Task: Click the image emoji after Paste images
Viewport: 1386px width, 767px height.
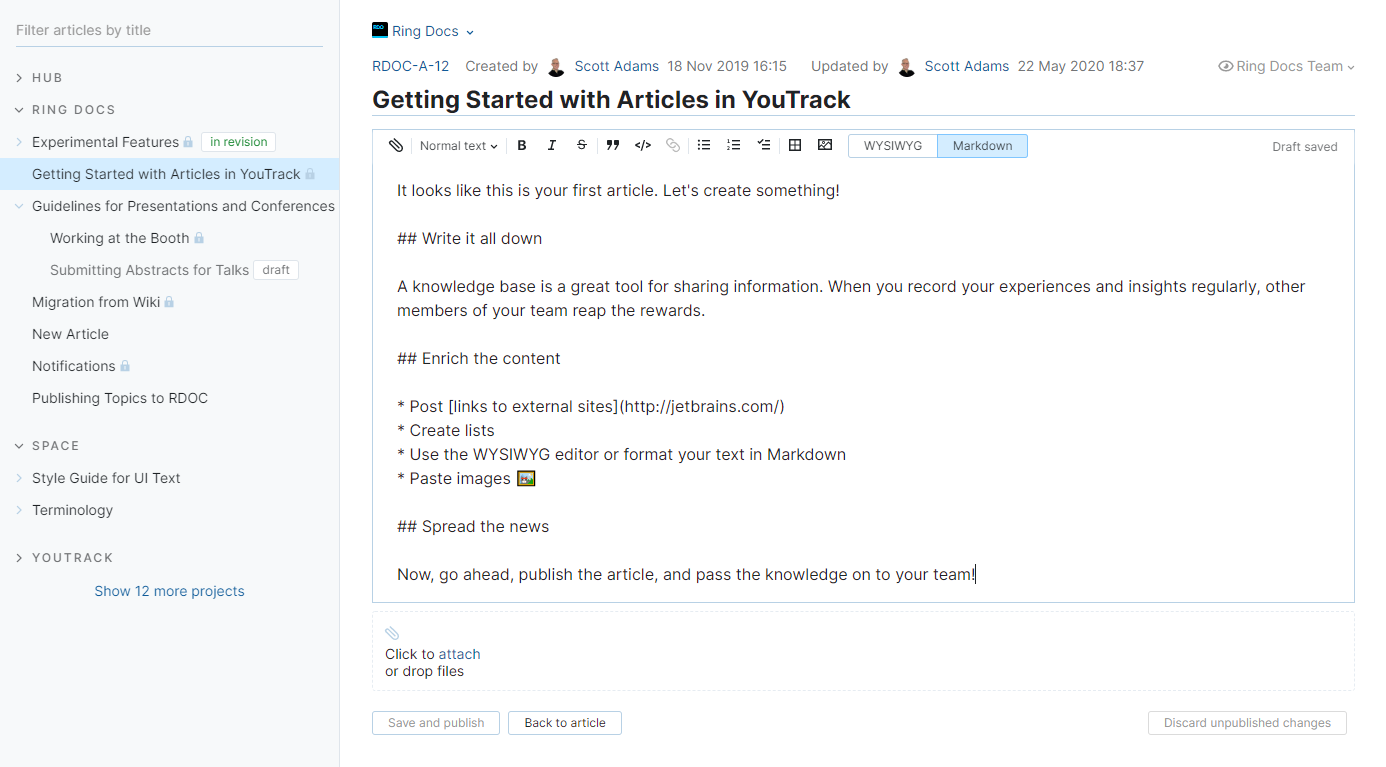Action: [x=526, y=478]
